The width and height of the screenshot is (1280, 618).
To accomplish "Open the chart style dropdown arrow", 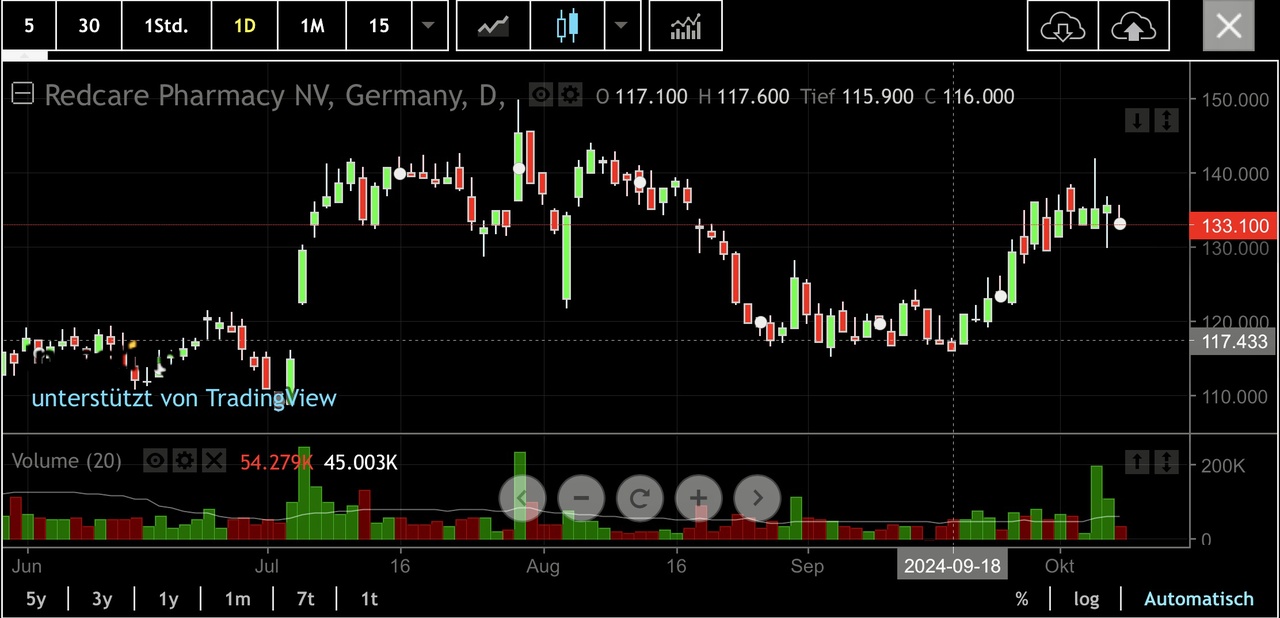I will 622,26.
